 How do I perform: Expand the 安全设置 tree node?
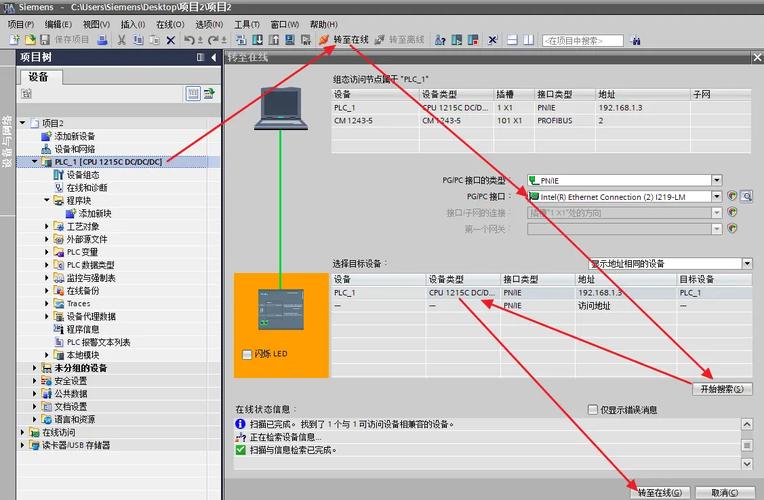[35, 381]
